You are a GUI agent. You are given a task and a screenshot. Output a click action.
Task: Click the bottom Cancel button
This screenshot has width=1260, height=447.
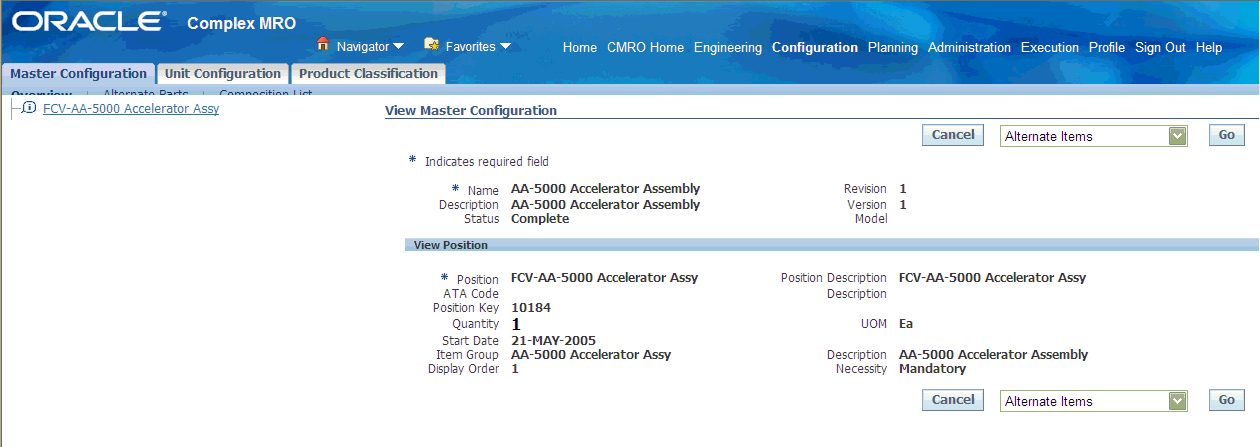(953, 400)
